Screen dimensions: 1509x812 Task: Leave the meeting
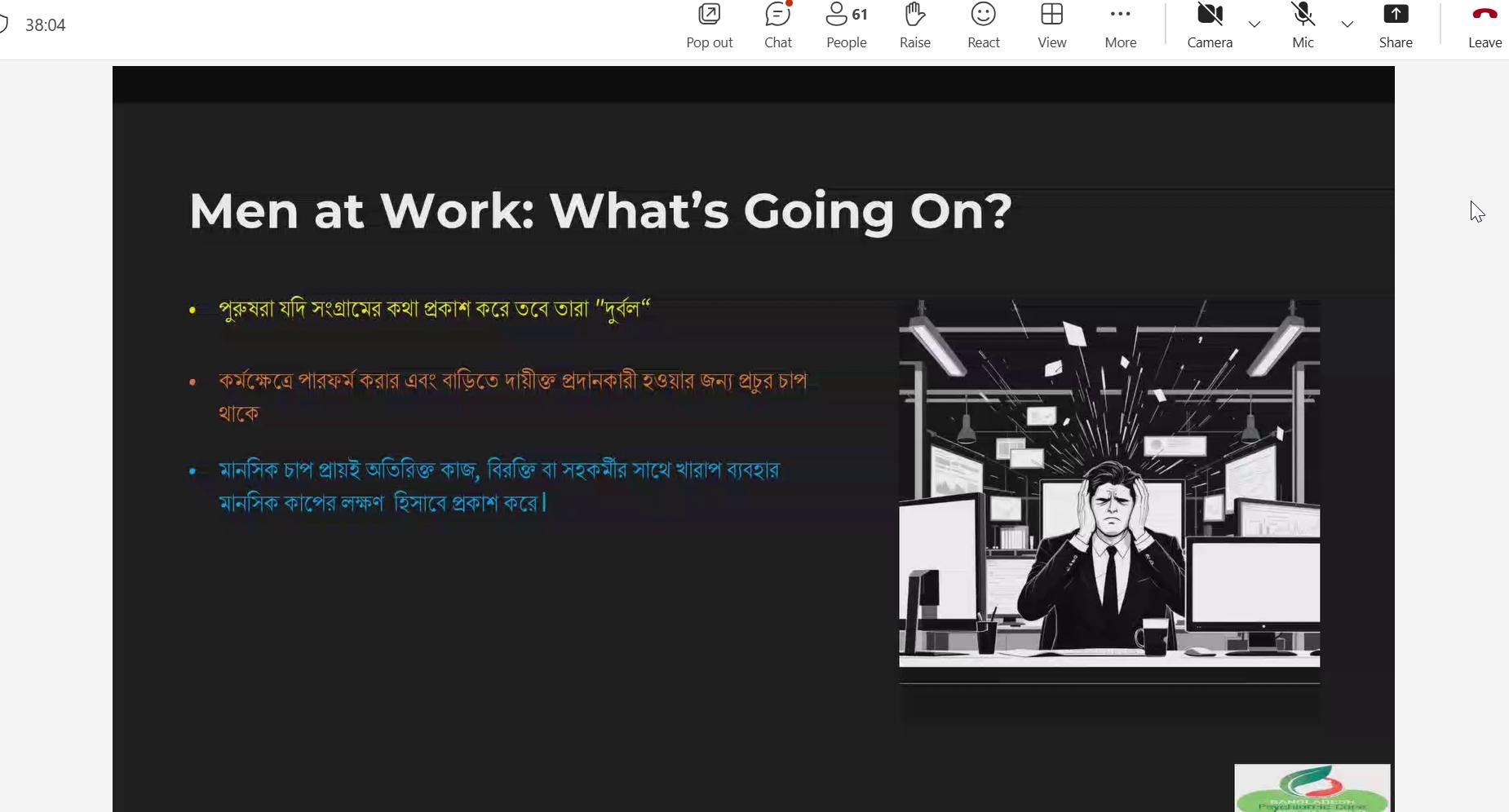click(x=1484, y=26)
